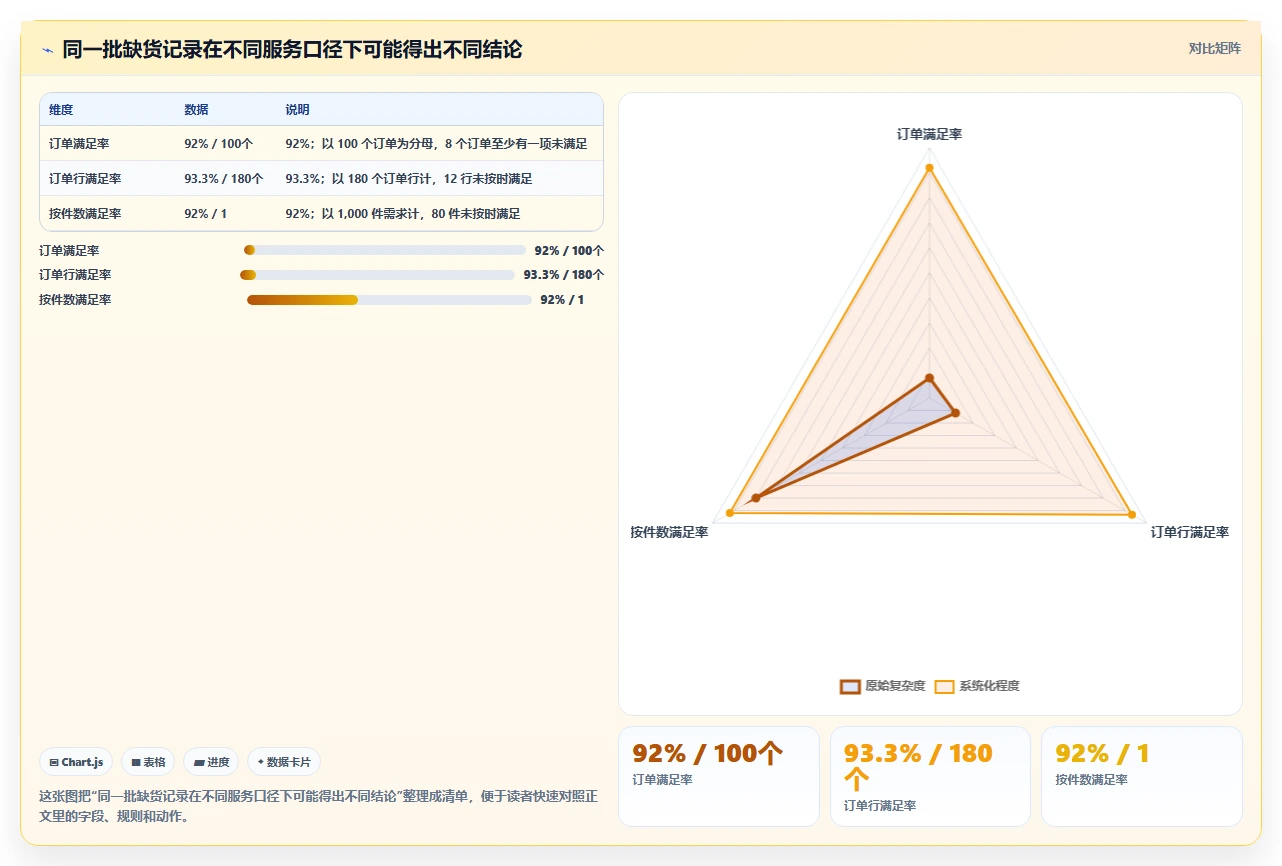
Task: Click the 系统化程度 legend color box
Action: coord(944,686)
